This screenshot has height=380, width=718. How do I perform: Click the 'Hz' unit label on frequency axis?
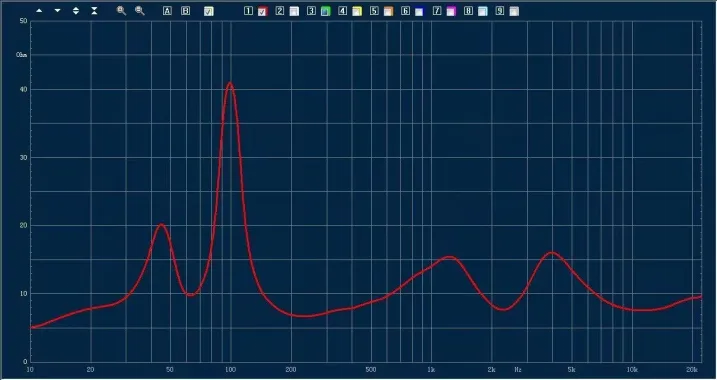coord(518,369)
